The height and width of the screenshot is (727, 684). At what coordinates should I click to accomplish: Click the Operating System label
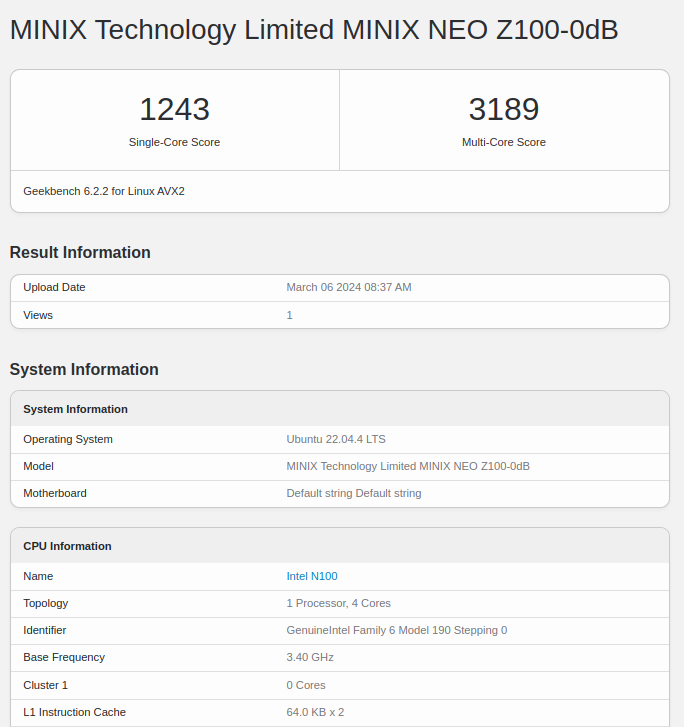pos(68,439)
